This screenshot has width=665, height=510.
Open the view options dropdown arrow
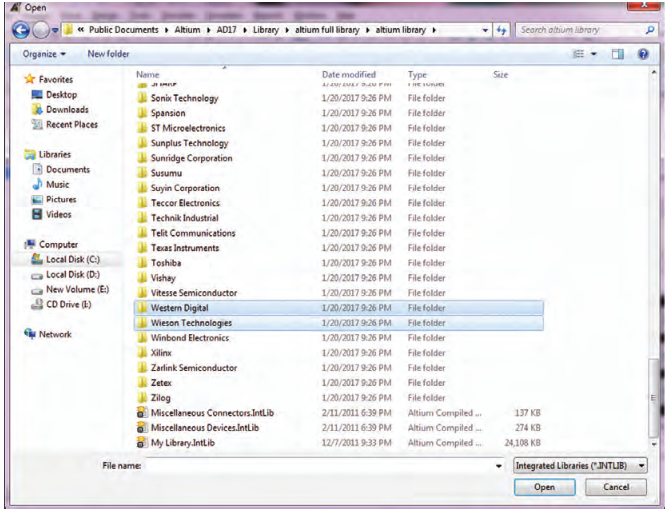pos(594,54)
